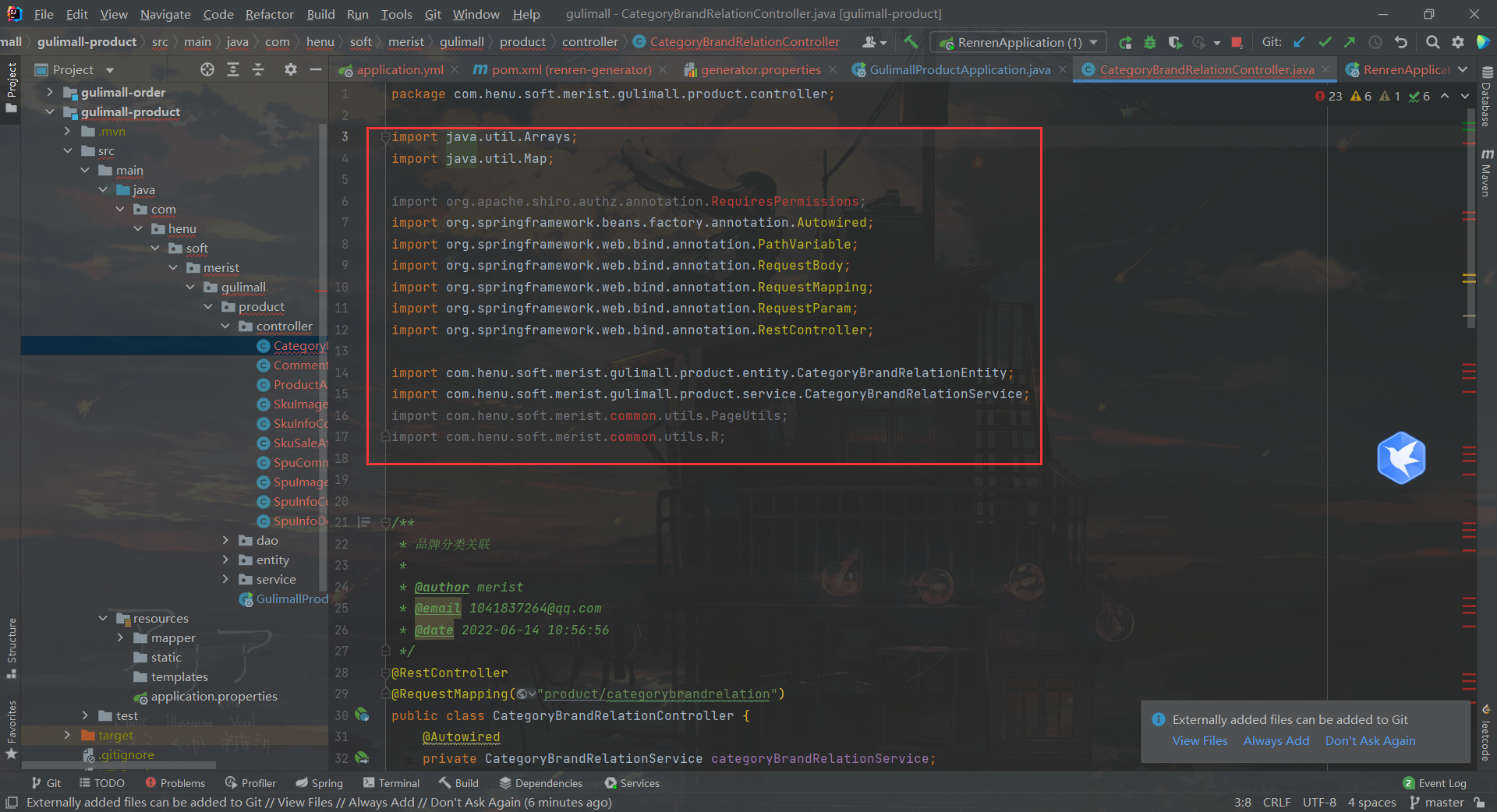Select application.properties in project tree
The height and width of the screenshot is (812, 1497).
(x=206, y=696)
